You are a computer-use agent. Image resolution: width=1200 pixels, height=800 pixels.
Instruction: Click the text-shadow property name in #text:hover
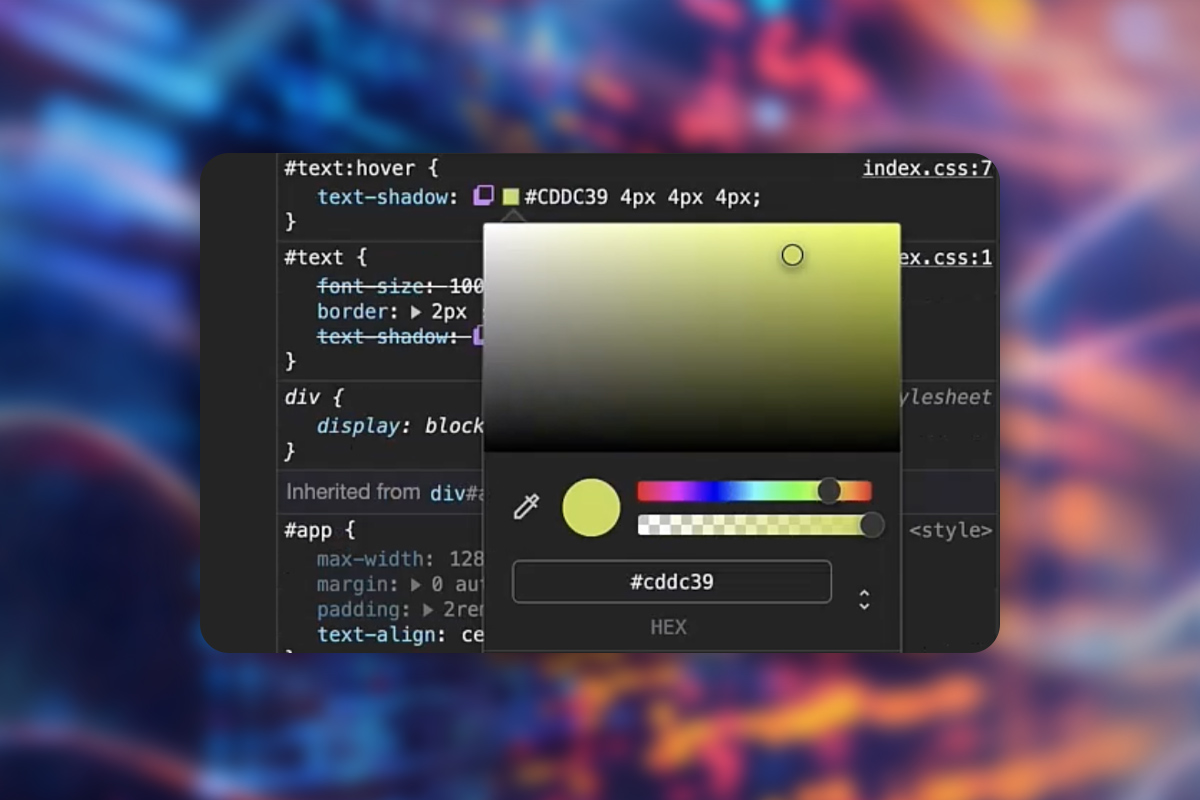381,197
